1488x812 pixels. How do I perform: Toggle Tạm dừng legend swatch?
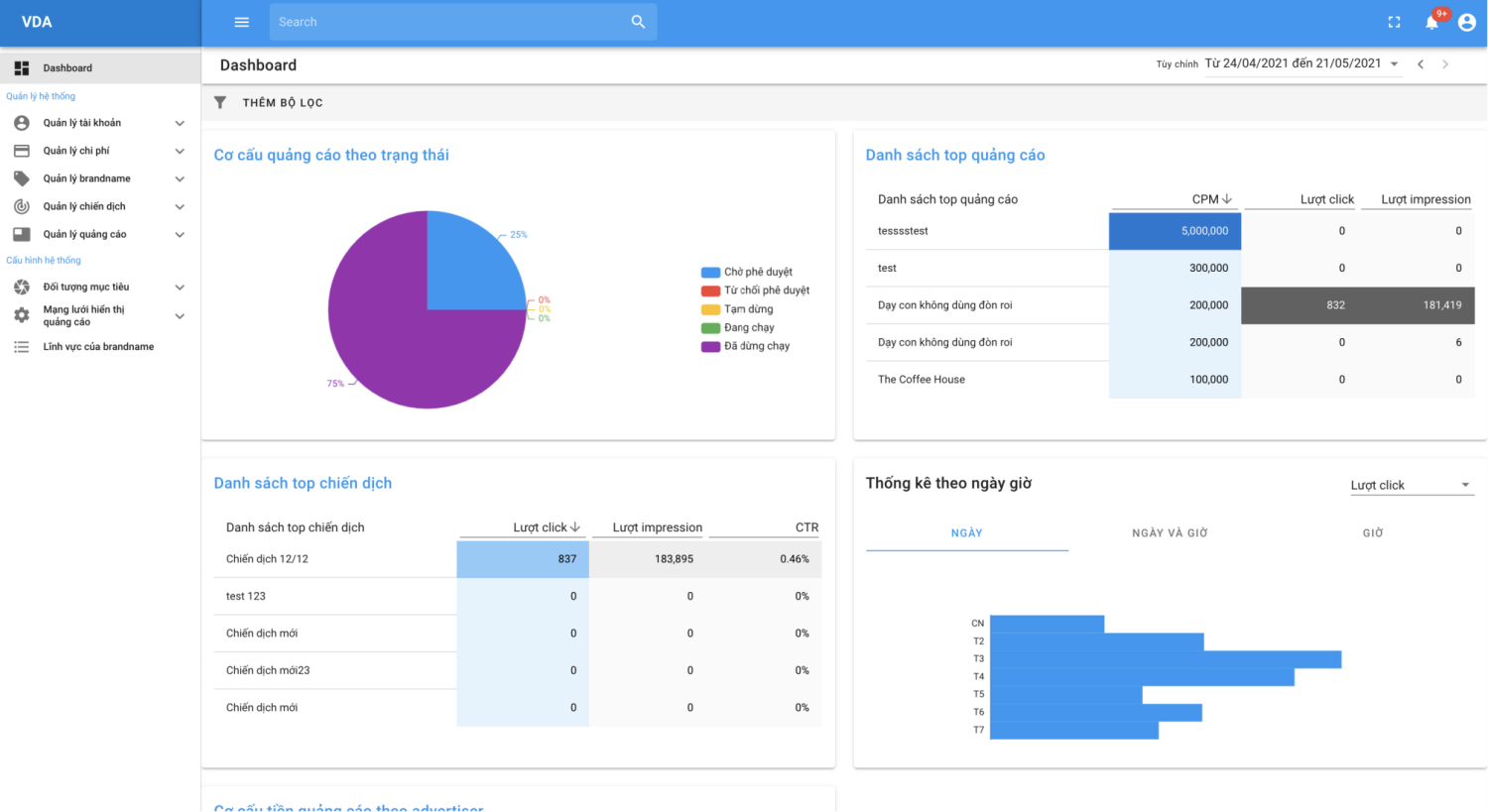pyautogui.click(x=710, y=309)
